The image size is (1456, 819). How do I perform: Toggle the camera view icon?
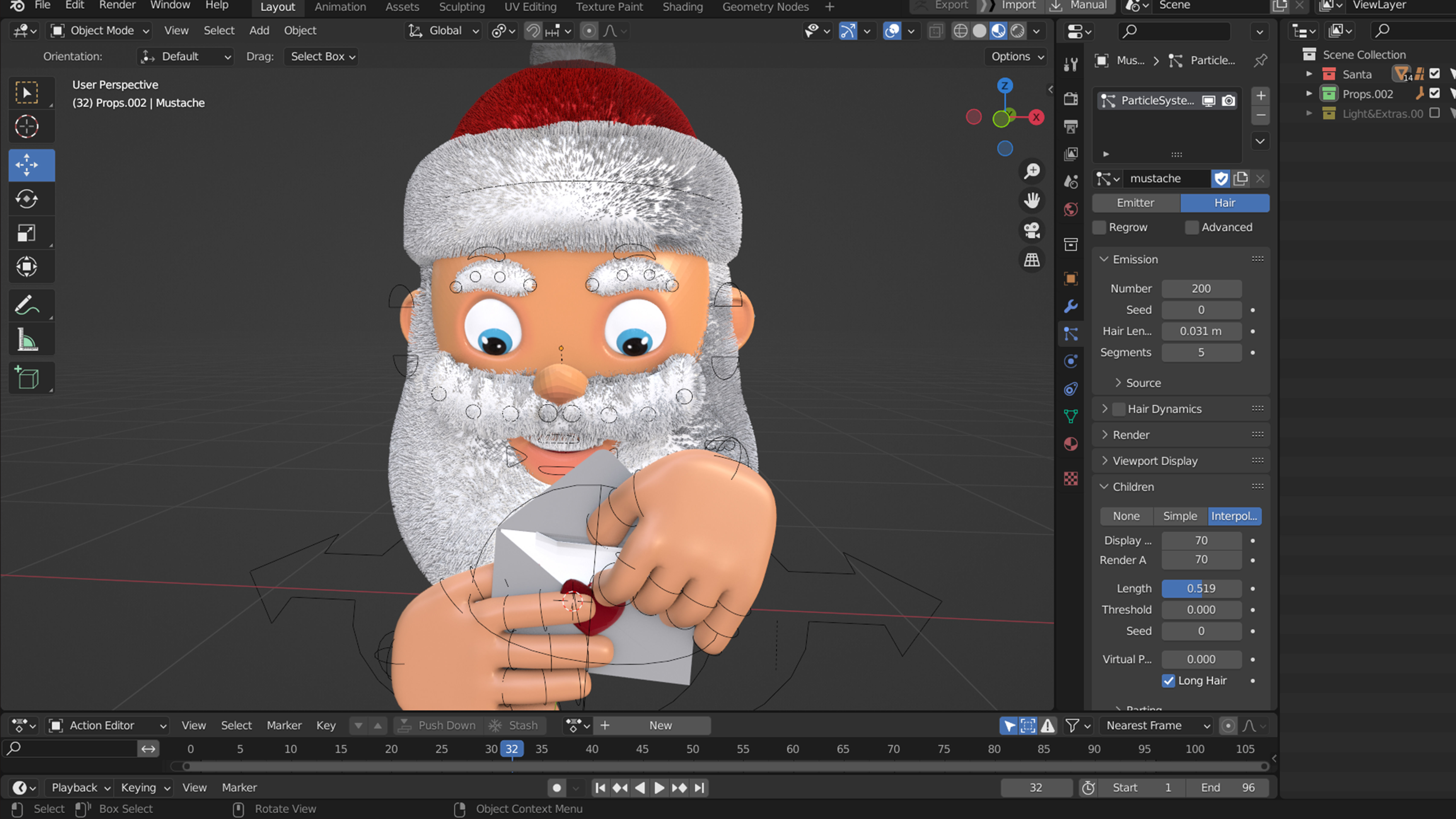(x=1032, y=231)
